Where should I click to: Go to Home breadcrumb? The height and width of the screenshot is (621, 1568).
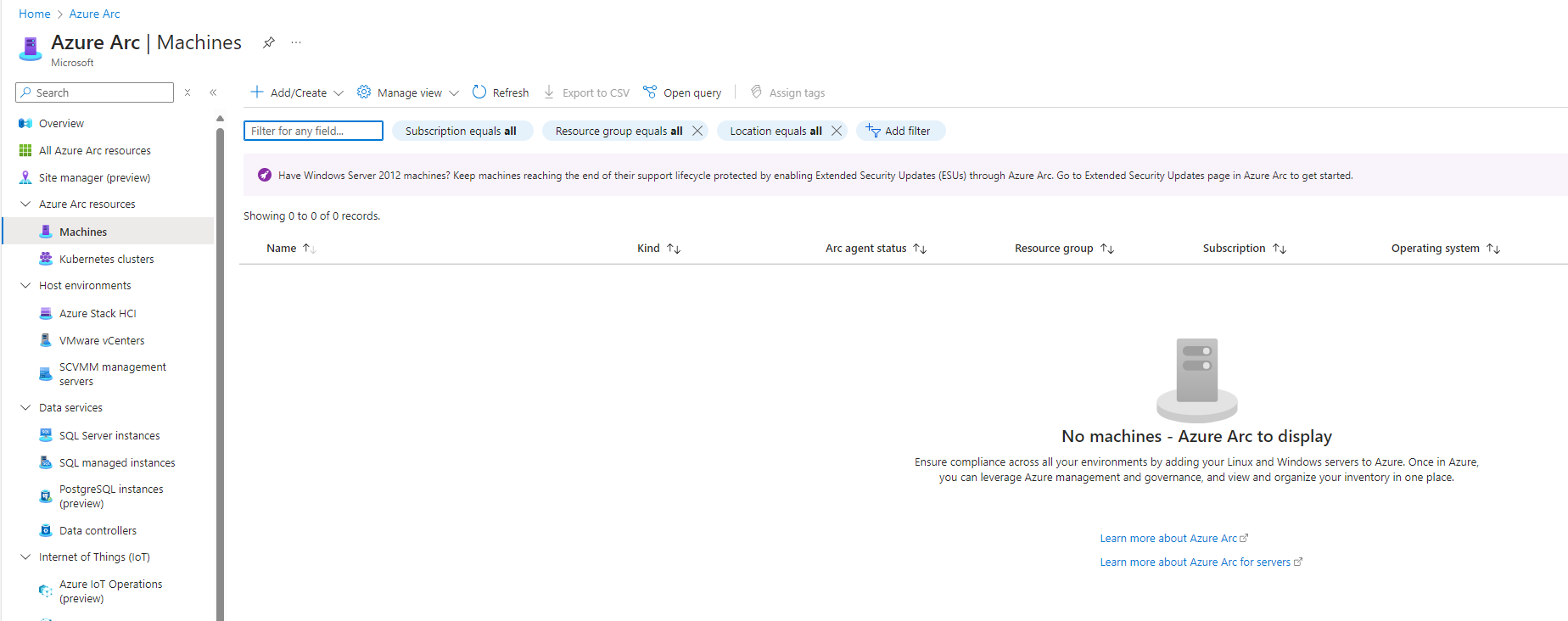point(35,14)
